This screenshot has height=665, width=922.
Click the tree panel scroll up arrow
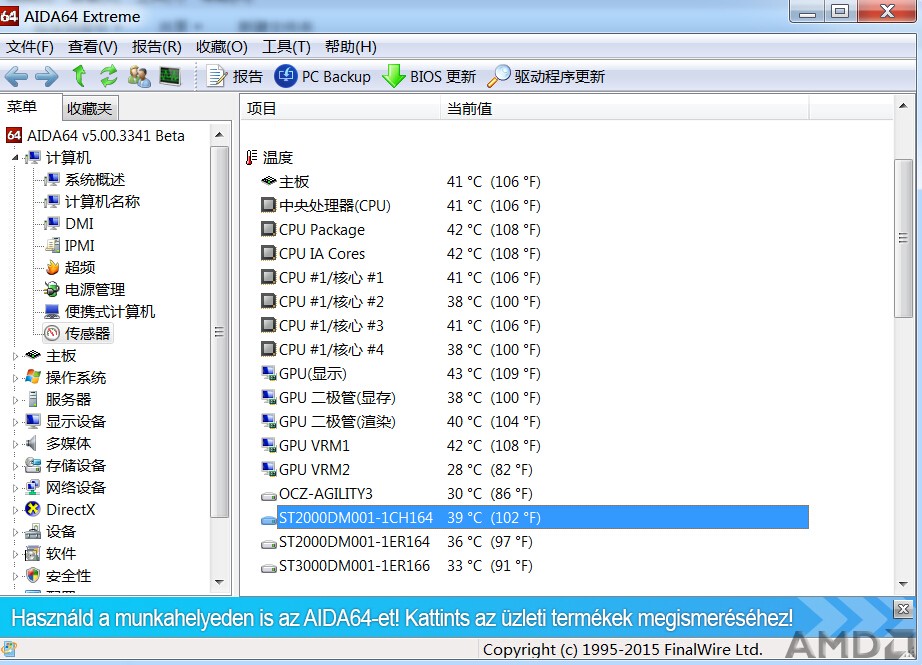click(x=219, y=135)
